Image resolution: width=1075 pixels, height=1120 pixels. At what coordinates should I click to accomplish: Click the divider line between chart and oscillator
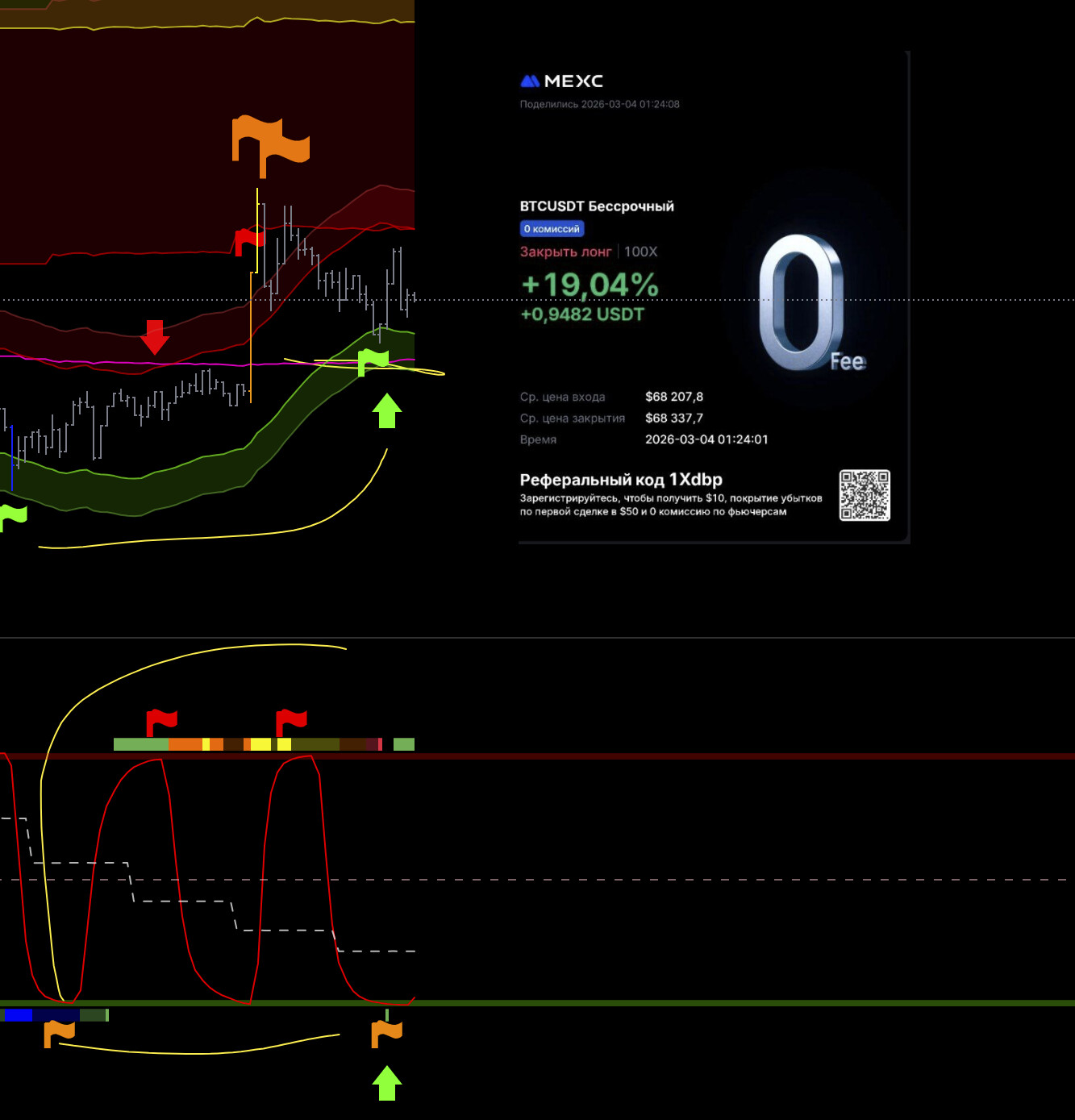(537, 638)
